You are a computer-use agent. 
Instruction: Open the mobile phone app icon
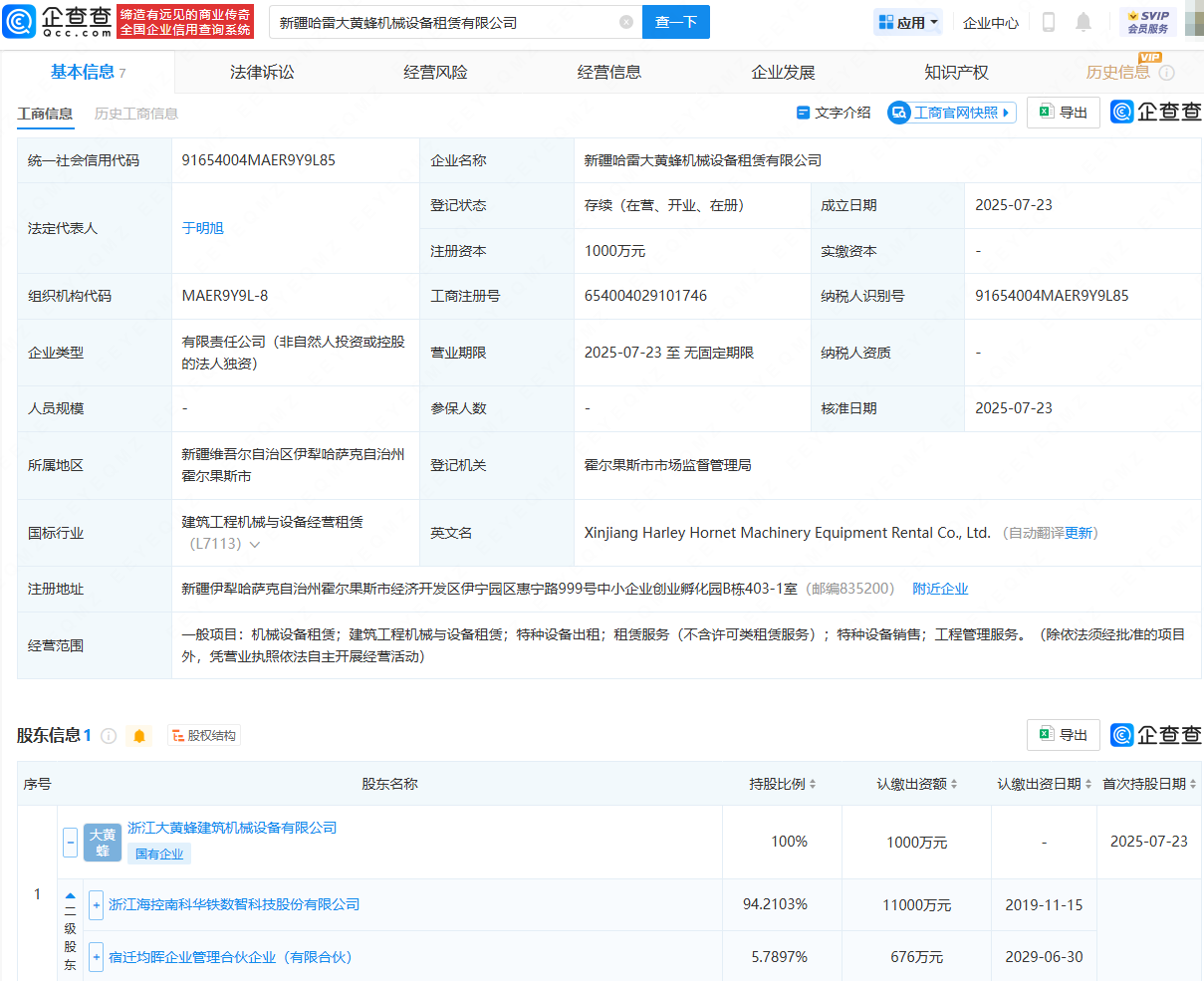click(x=1048, y=22)
